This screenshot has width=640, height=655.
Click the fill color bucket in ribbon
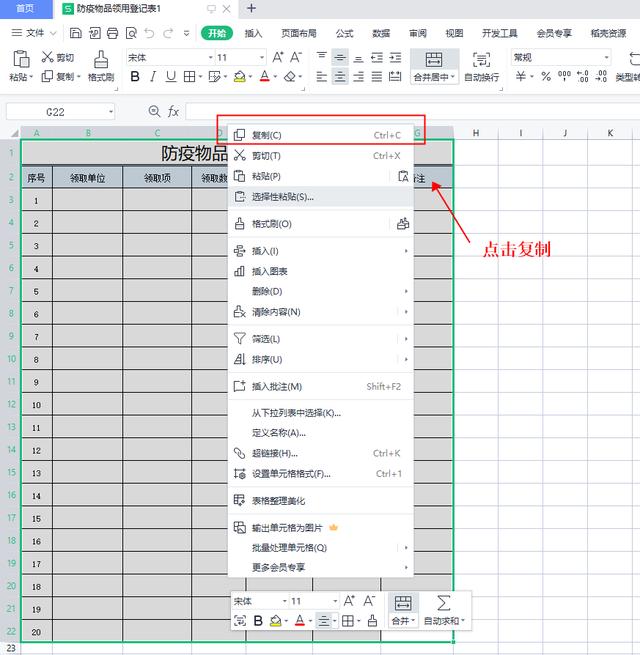239,76
